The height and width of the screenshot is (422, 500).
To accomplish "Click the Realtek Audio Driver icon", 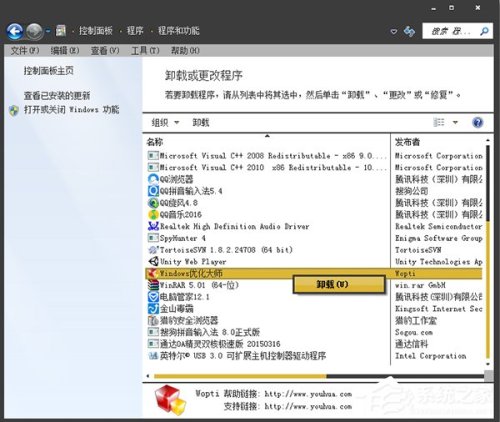I will (153, 226).
